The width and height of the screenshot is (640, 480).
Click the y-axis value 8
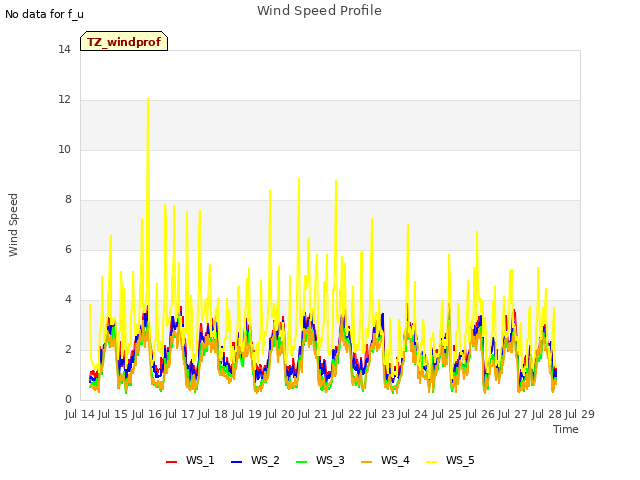pos(68,200)
